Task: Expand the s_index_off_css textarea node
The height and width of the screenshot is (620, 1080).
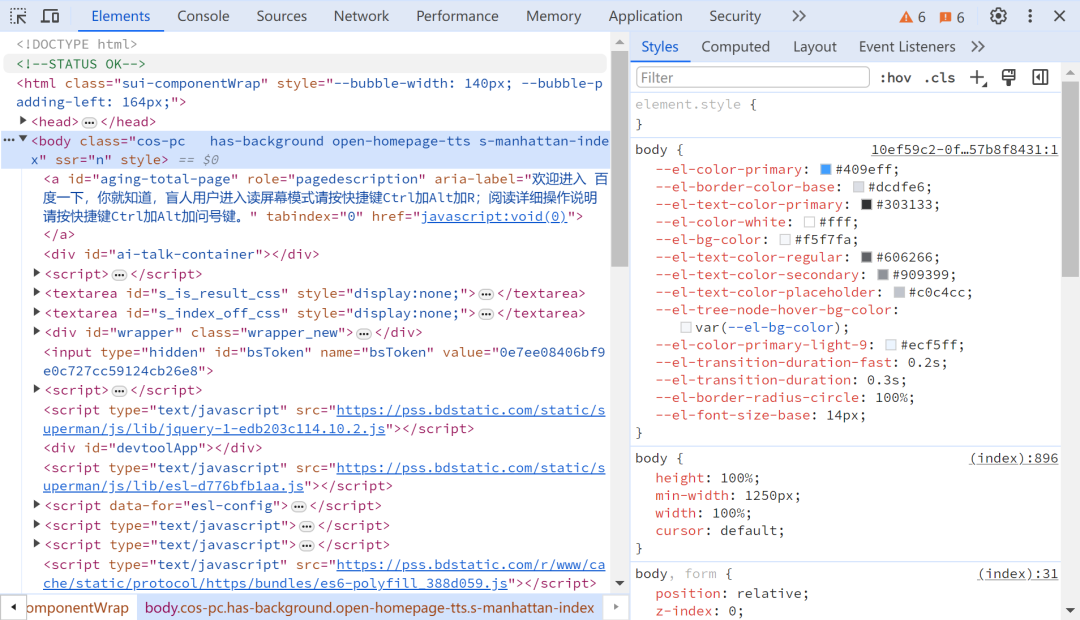Action: coord(37,312)
